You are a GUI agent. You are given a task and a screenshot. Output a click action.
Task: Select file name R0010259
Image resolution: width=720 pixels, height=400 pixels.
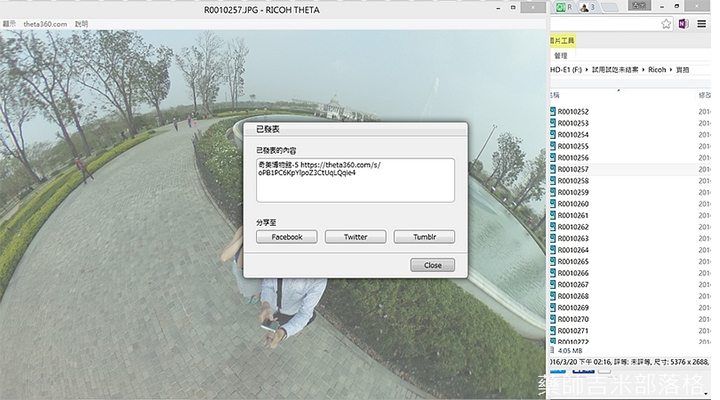click(x=573, y=192)
